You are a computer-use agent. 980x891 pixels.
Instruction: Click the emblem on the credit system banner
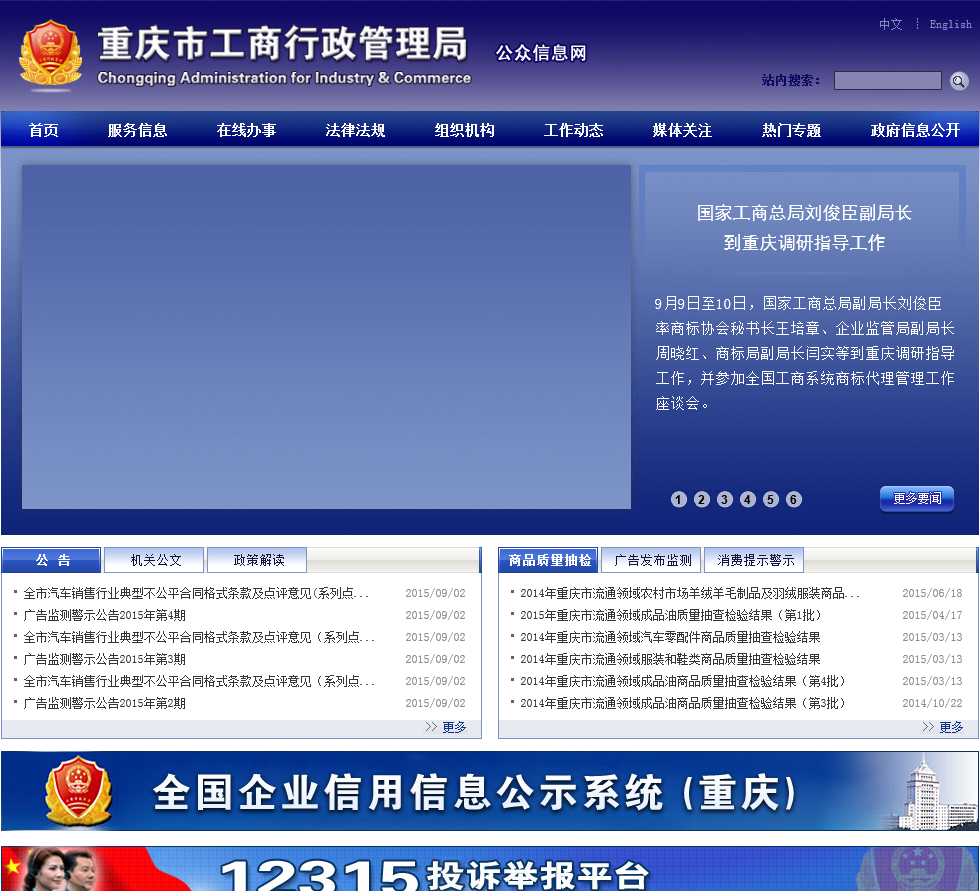(78, 790)
